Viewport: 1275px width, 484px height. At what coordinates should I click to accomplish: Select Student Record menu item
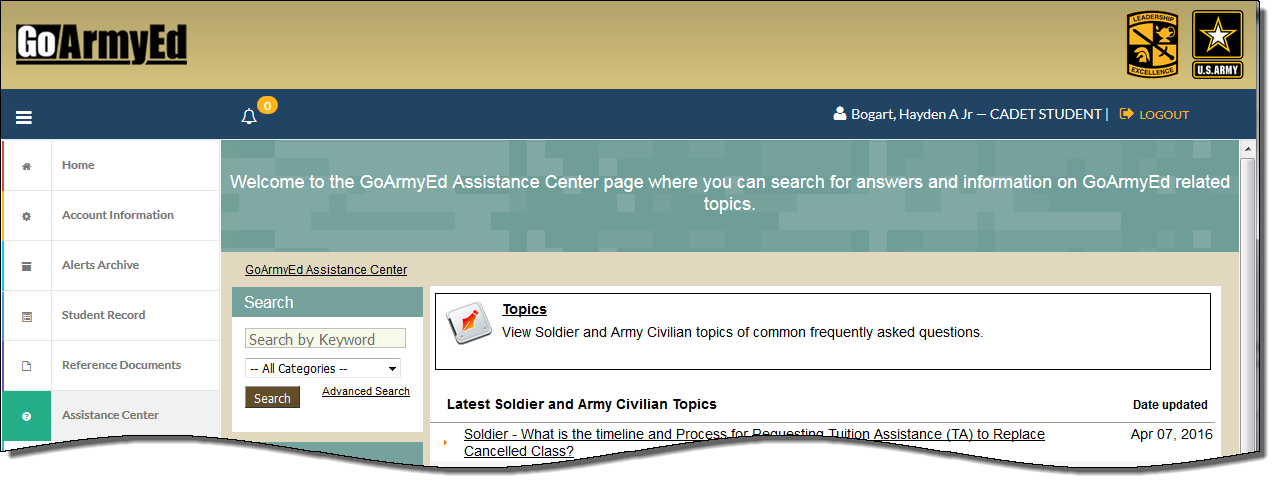tap(103, 315)
